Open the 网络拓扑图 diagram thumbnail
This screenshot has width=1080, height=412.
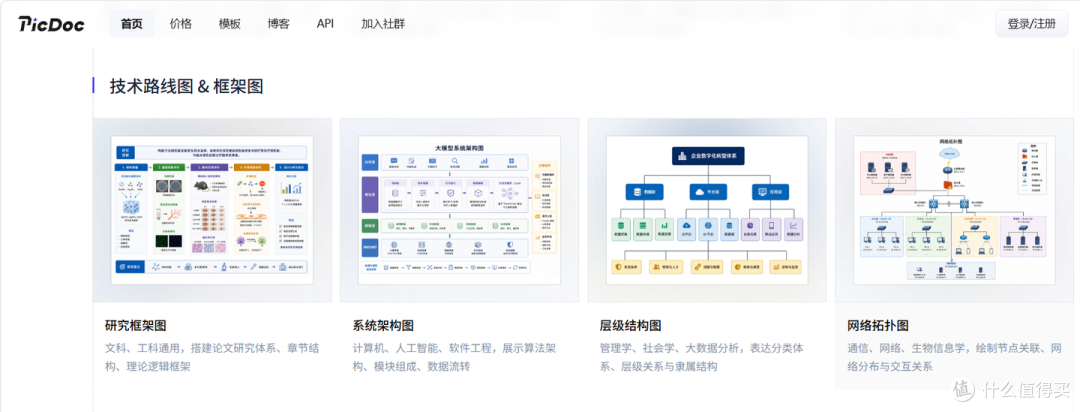click(954, 210)
